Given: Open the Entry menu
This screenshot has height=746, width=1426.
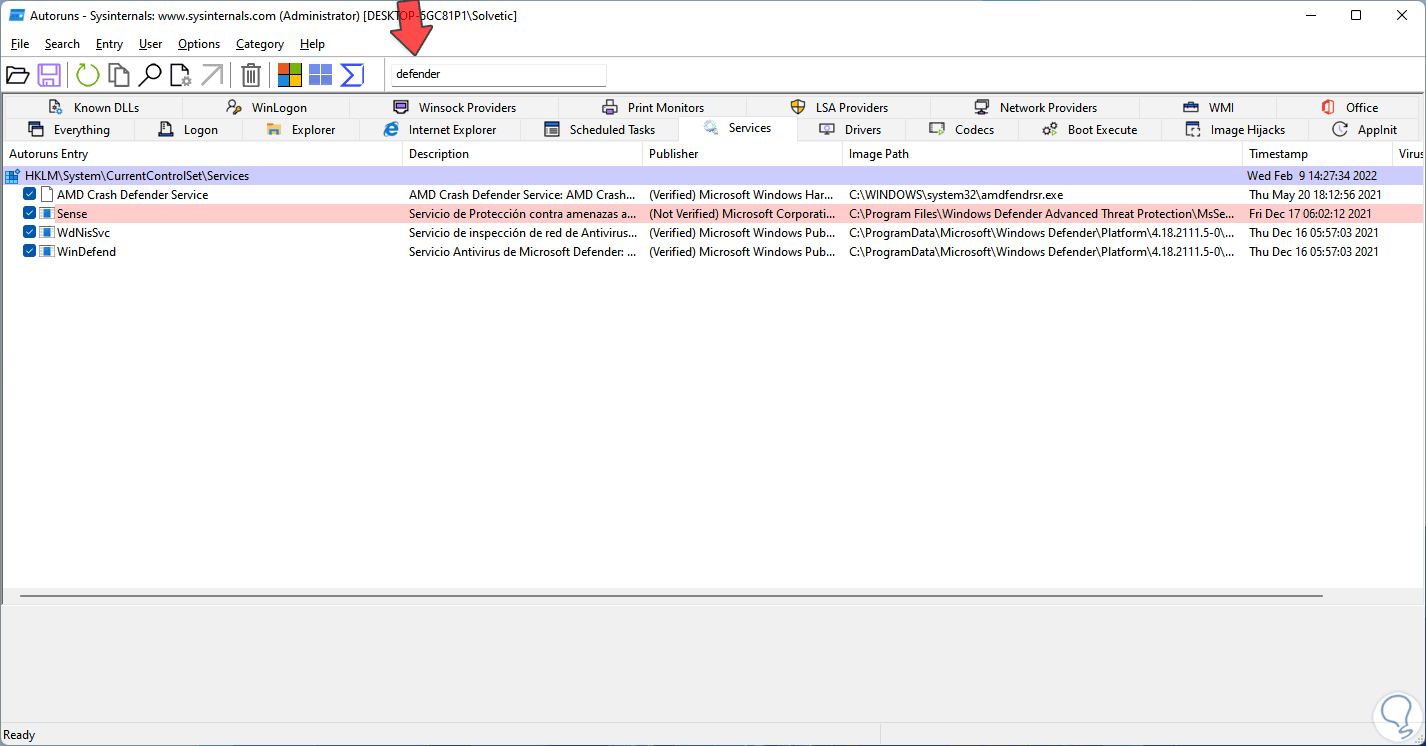Looking at the screenshot, I should coord(109,44).
